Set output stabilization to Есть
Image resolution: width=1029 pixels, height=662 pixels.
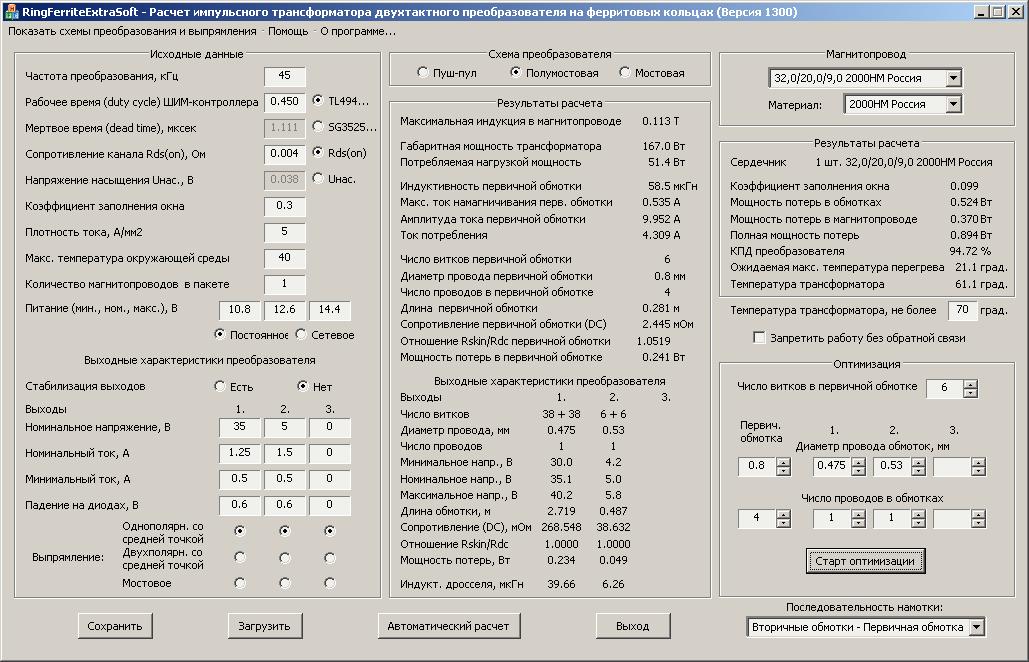(234, 386)
